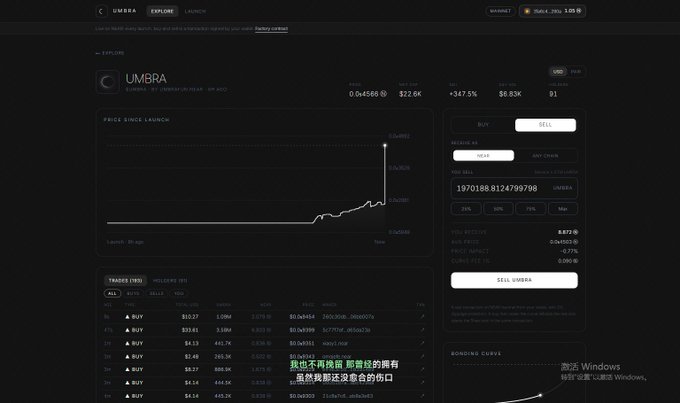Open the Factory contract link
Image resolution: width=680 pixels, height=403 pixels.
click(x=271, y=29)
